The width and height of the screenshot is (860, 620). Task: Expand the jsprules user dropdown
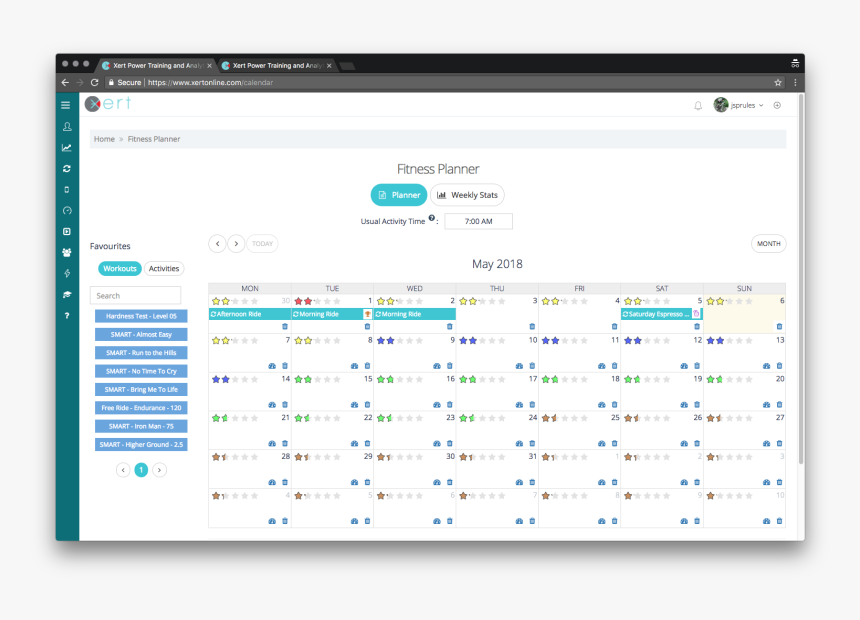click(739, 105)
